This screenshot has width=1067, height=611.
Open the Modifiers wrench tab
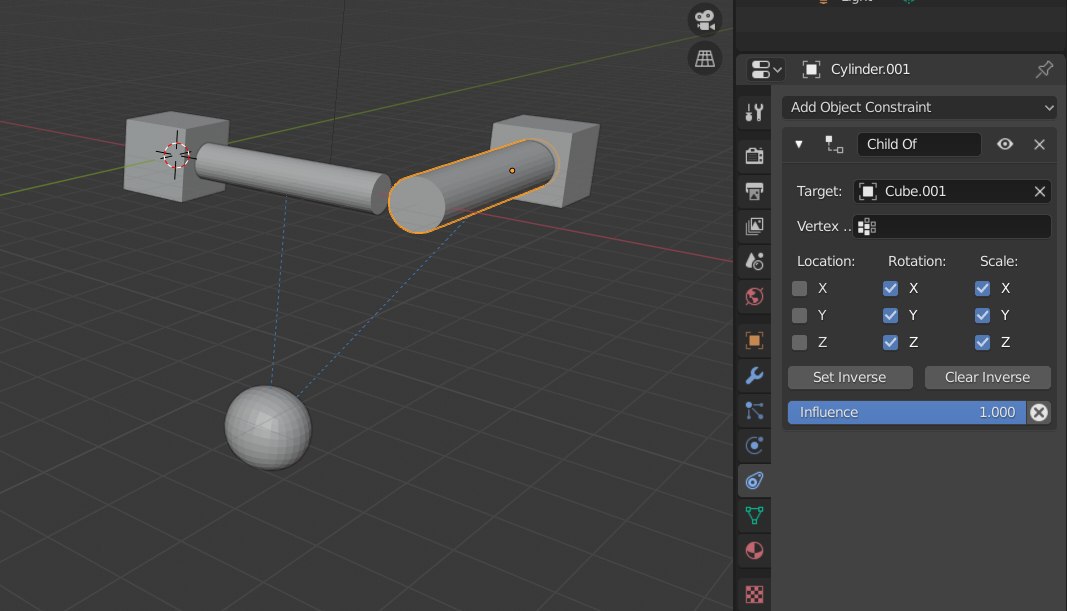click(754, 376)
